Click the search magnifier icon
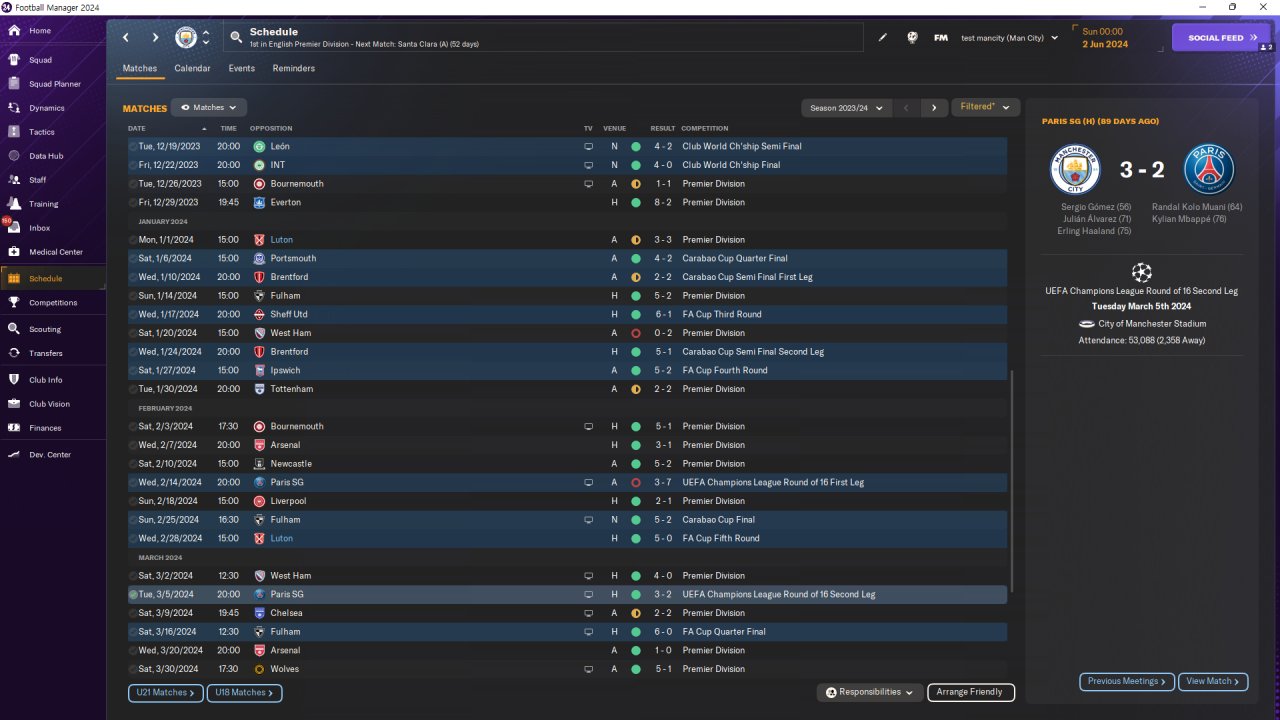The width and height of the screenshot is (1280, 720). 236,37
